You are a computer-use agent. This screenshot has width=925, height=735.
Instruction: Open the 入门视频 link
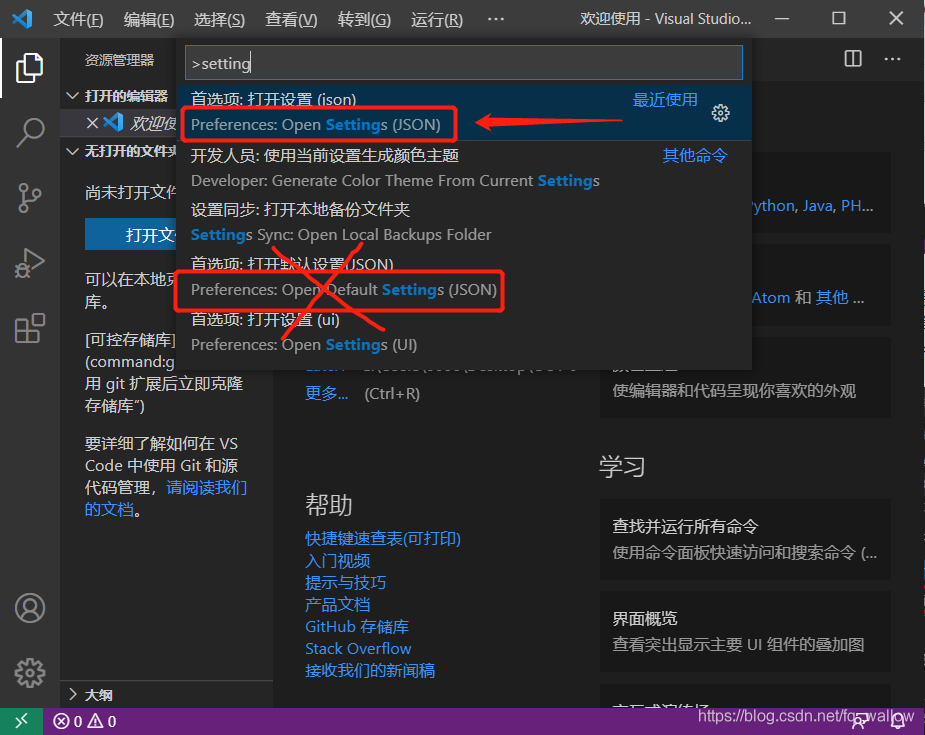click(337, 560)
